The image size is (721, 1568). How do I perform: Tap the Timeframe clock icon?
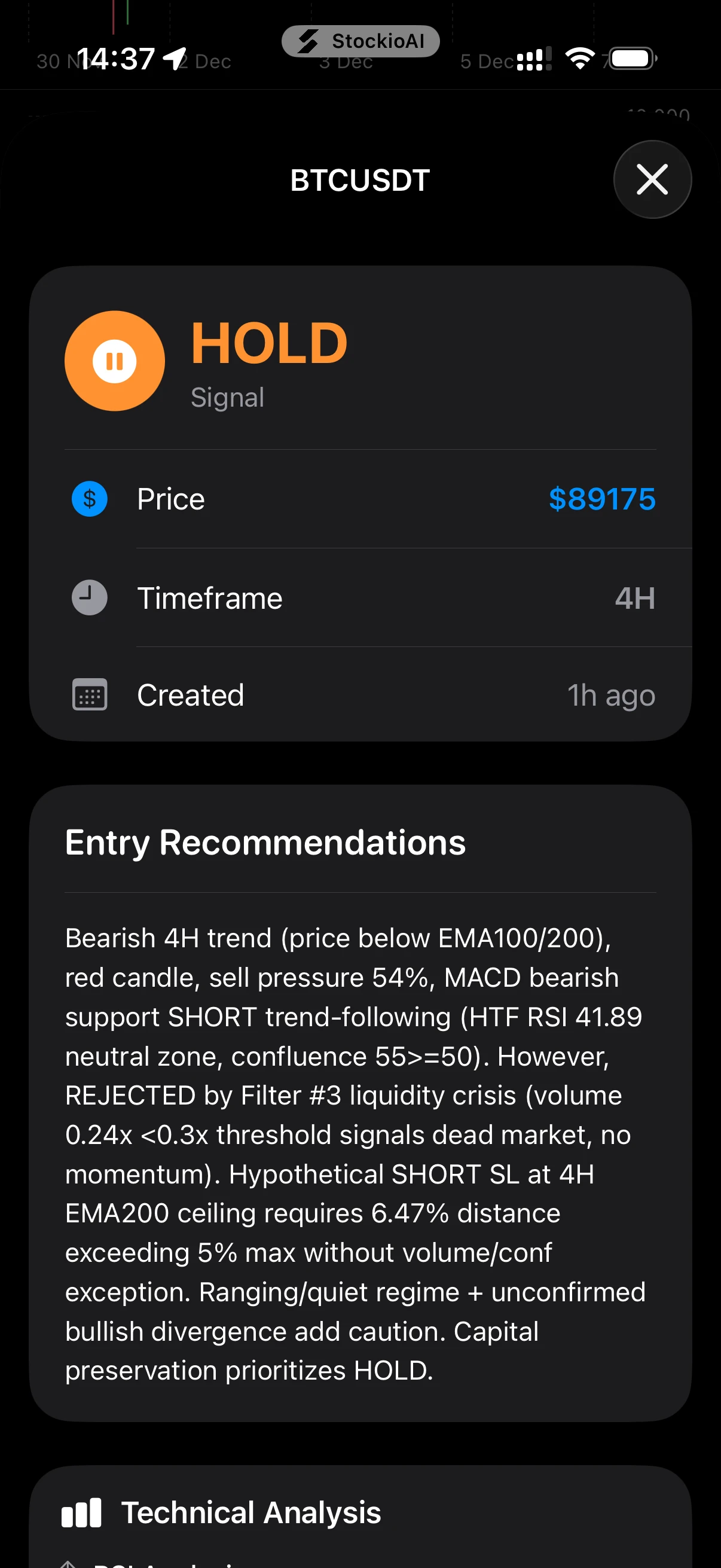coord(90,598)
